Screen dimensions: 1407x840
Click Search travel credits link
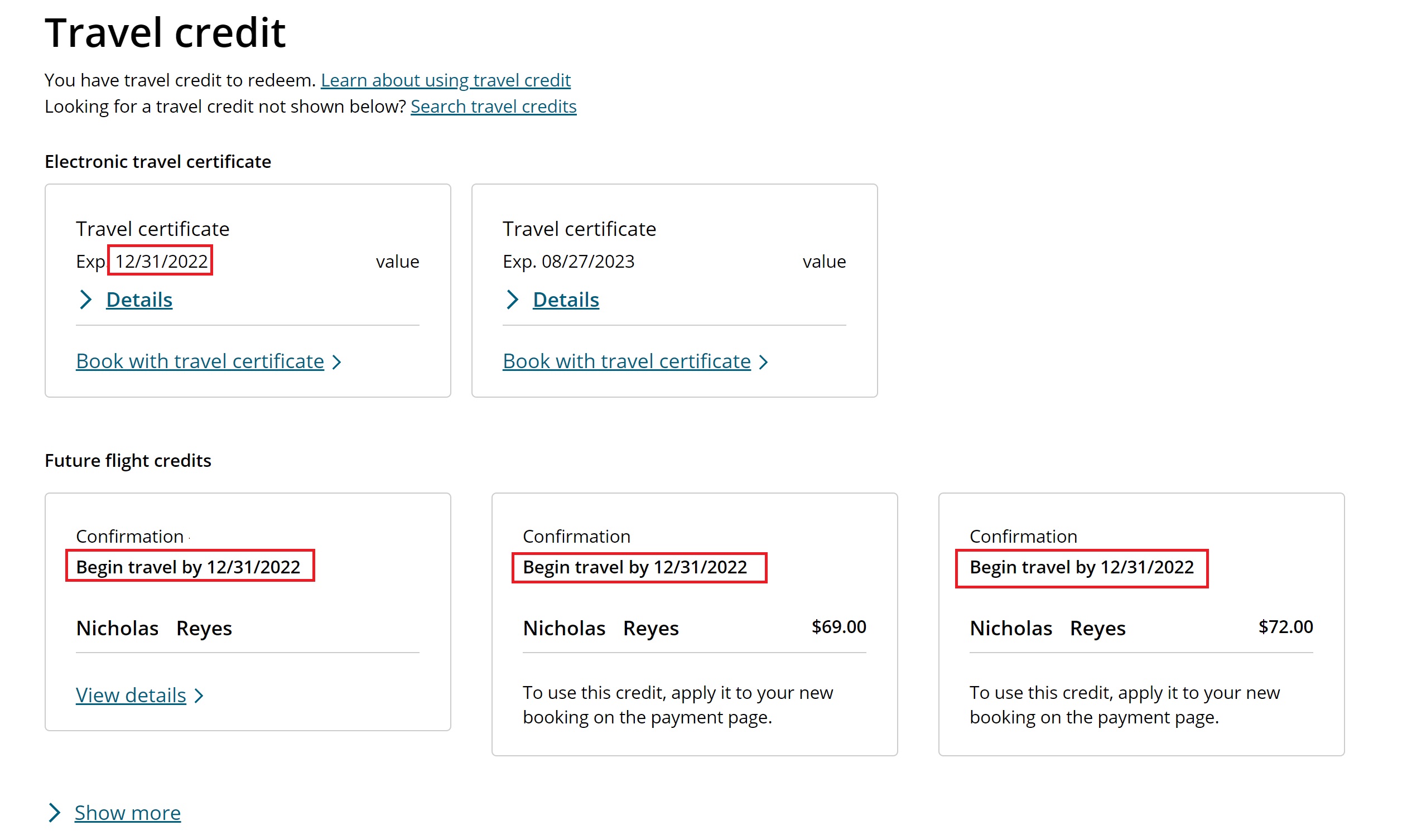coord(493,107)
